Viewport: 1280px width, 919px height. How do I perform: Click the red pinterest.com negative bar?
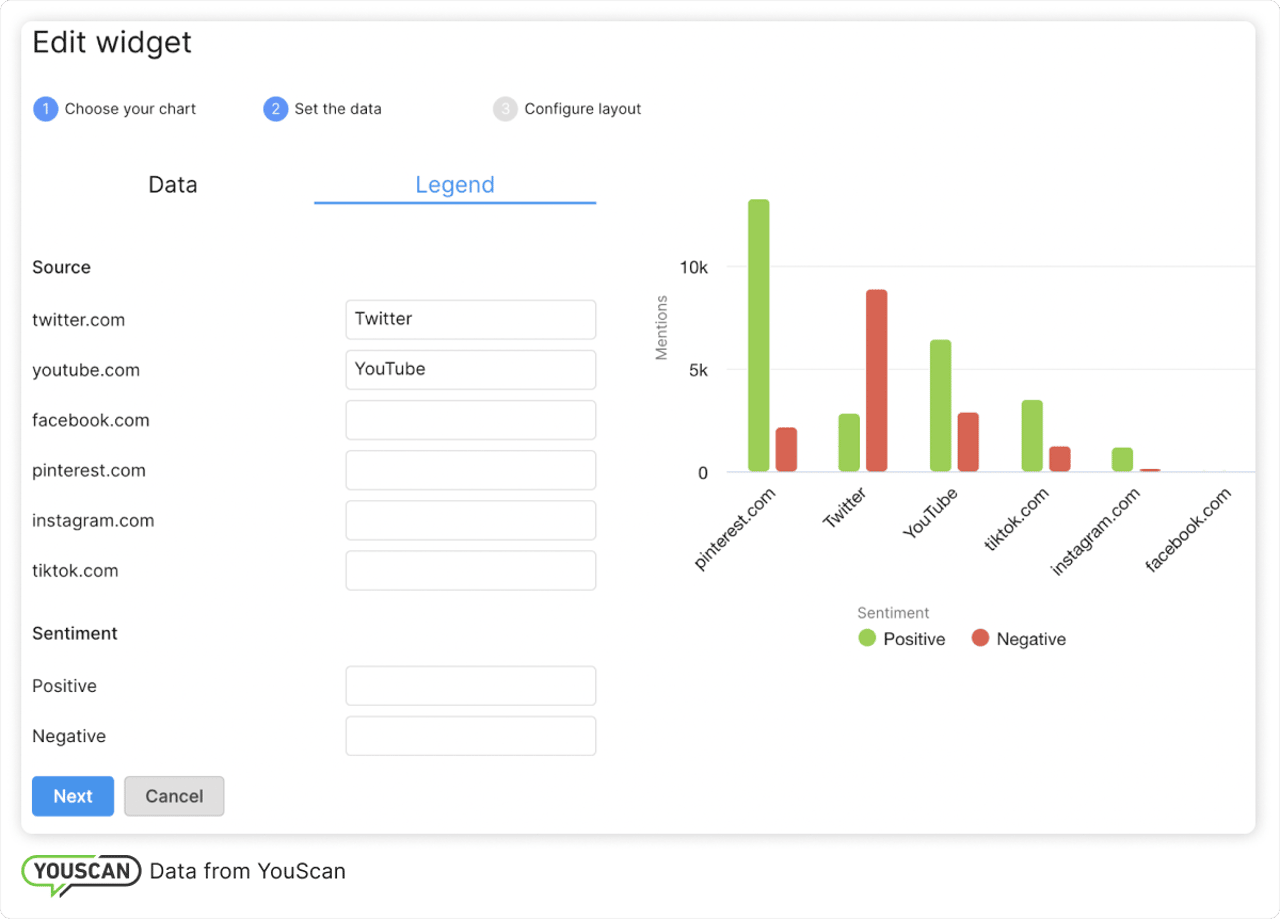coord(786,449)
